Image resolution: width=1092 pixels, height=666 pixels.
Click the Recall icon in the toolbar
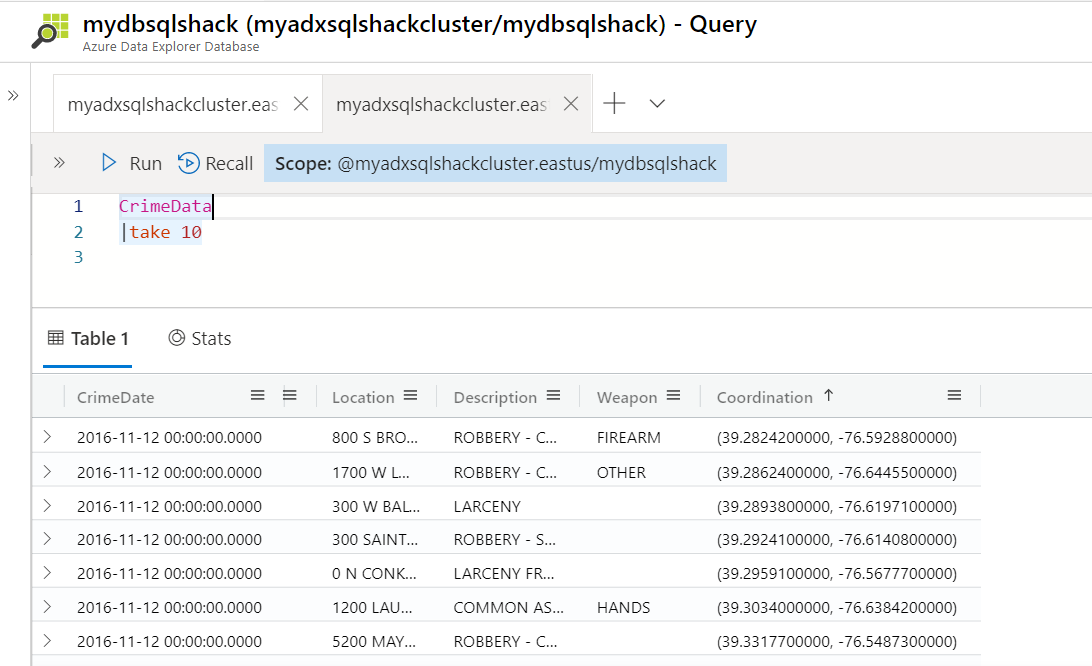188,163
